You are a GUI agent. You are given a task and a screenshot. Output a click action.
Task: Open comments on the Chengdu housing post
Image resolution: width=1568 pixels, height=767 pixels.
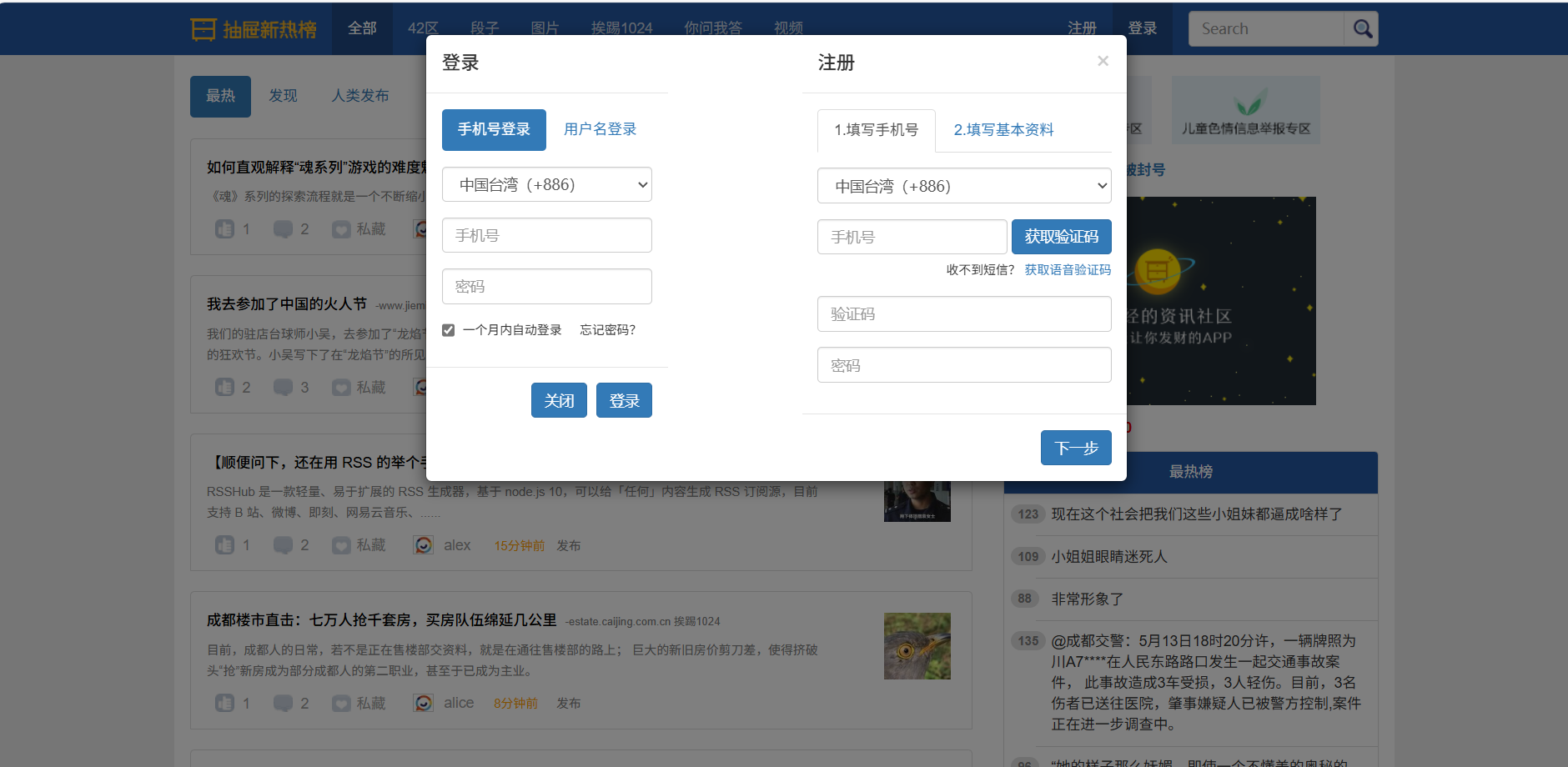(x=284, y=704)
